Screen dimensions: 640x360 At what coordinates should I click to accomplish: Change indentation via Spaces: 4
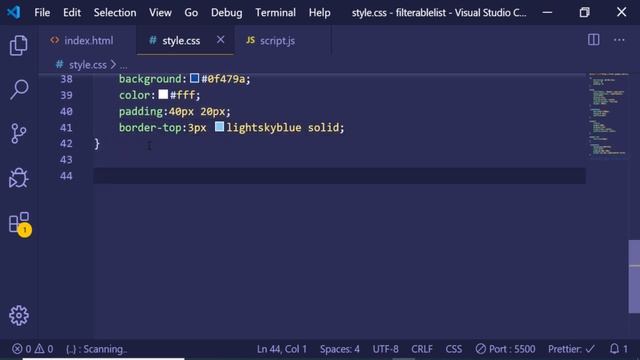[340, 349]
